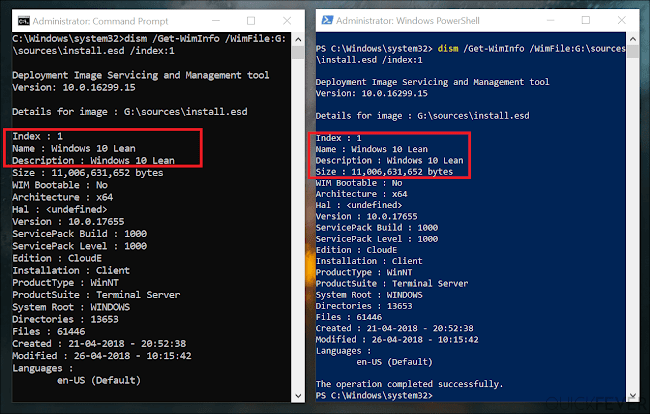The height and width of the screenshot is (414, 650).
Task: Maximize the Windows PowerShell window
Action: pos(585,20)
